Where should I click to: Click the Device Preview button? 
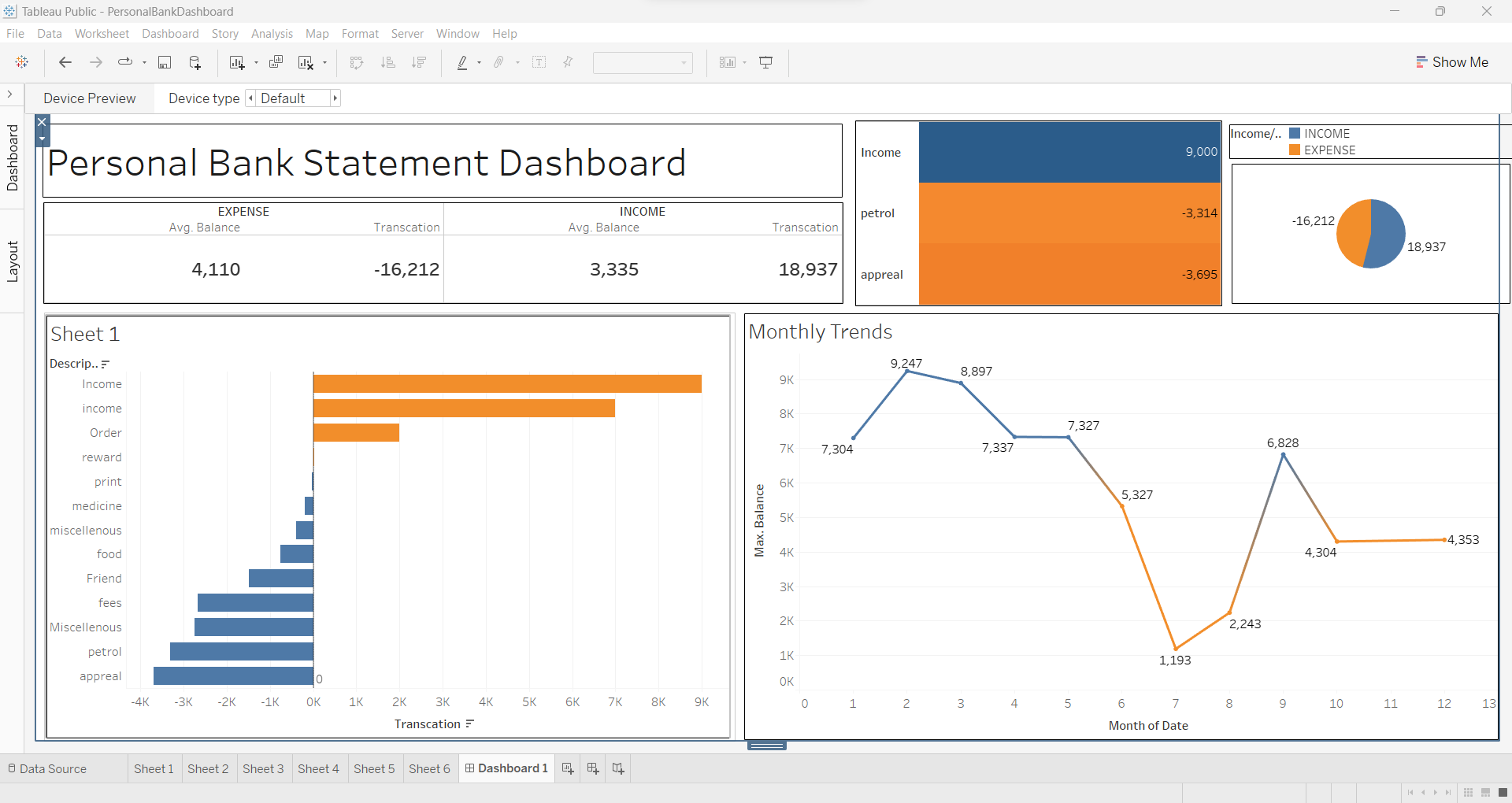click(x=90, y=98)
